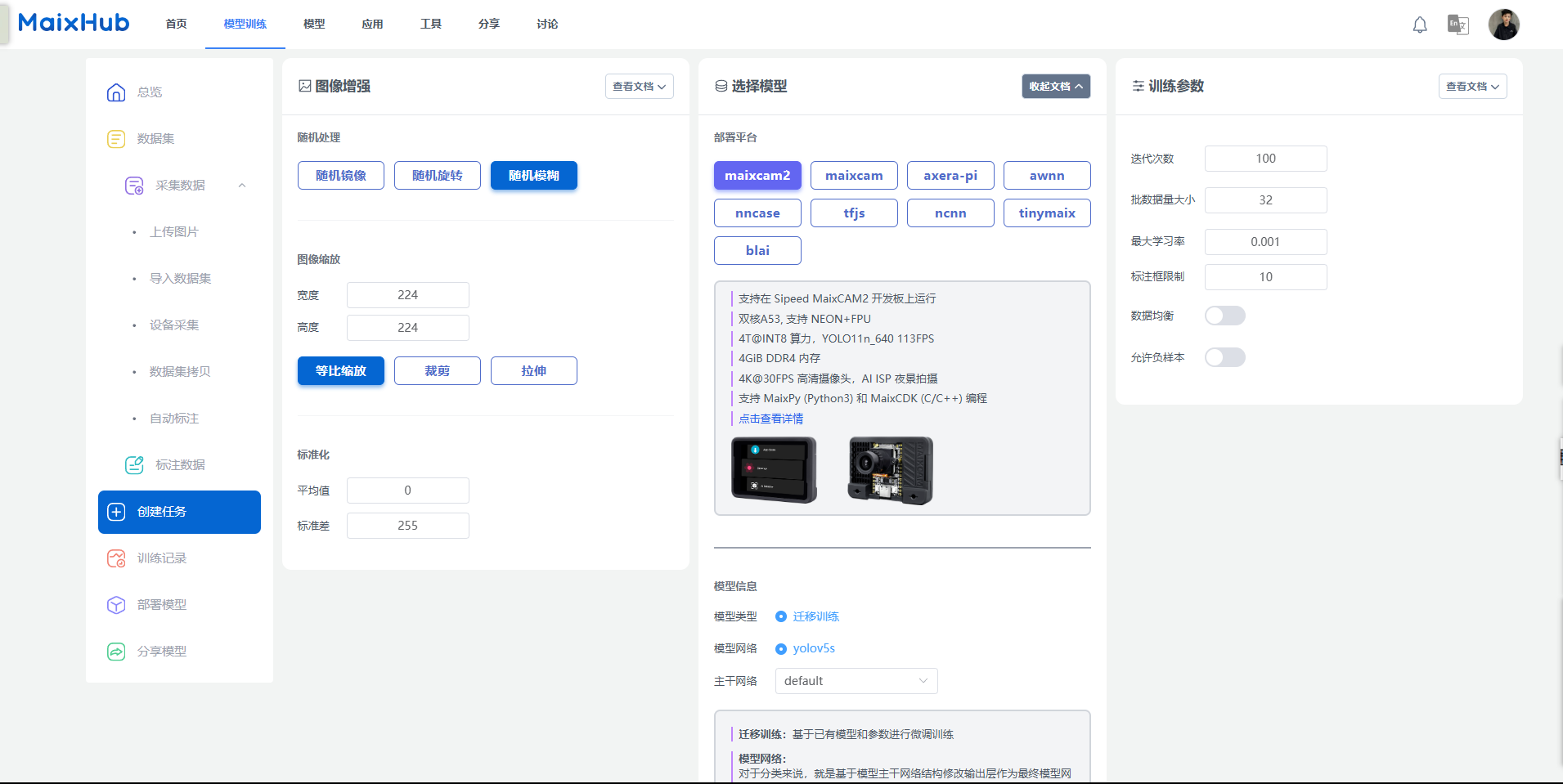
Task: Toggle the 允许负样本 switch
Action: coord(1225,357)
